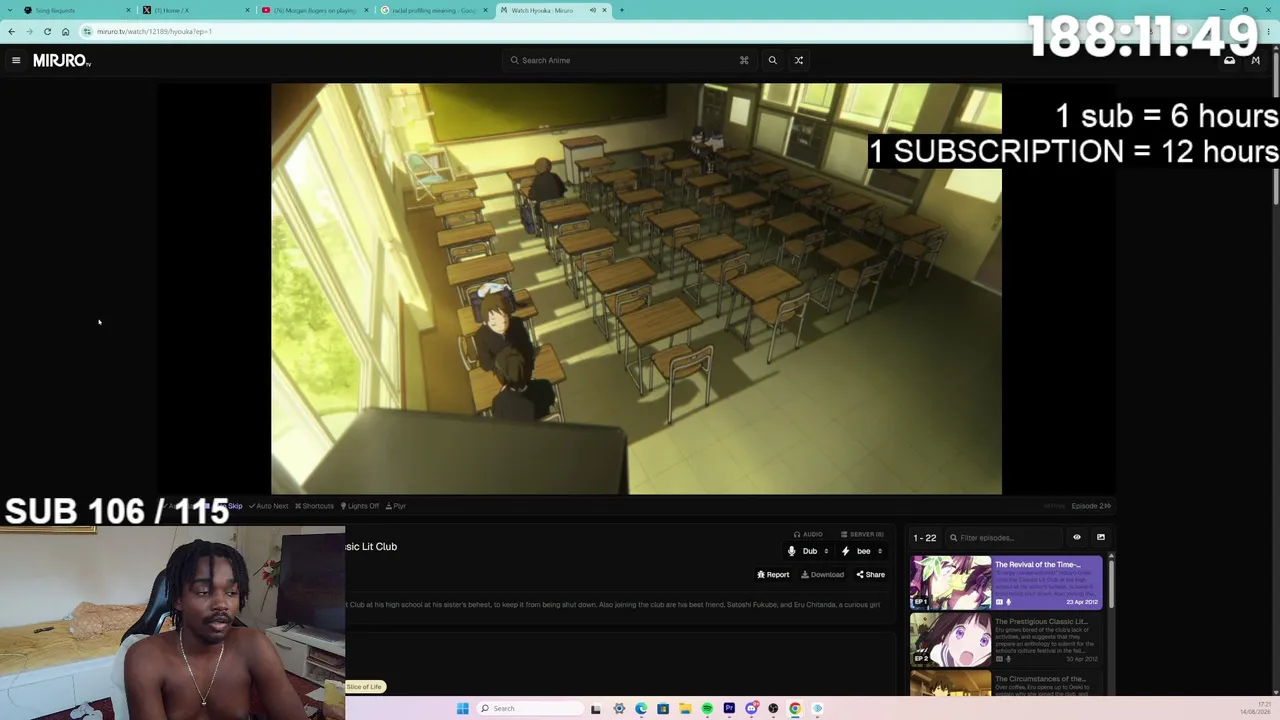Open OBS Studio from the taskbar

[773, 709]
